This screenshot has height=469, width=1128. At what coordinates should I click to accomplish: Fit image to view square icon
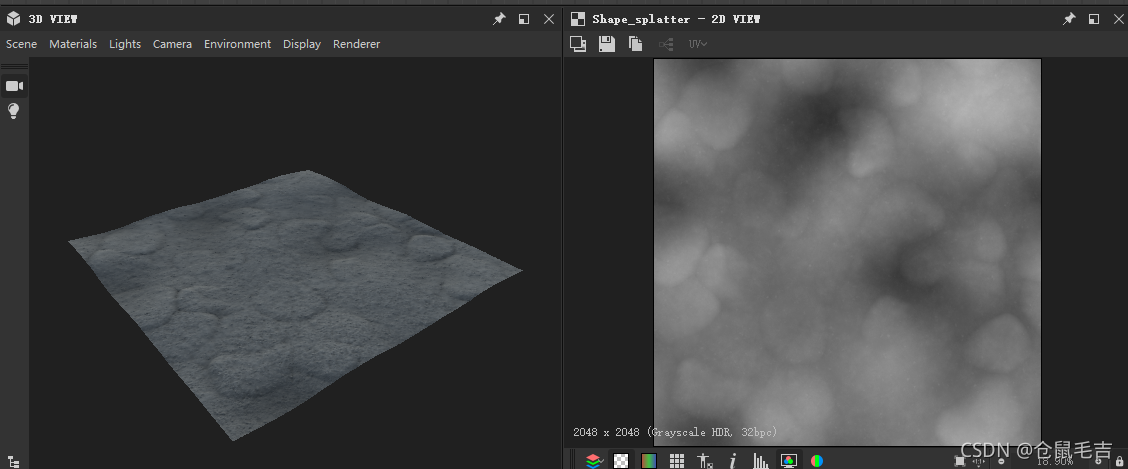point(960,461)
